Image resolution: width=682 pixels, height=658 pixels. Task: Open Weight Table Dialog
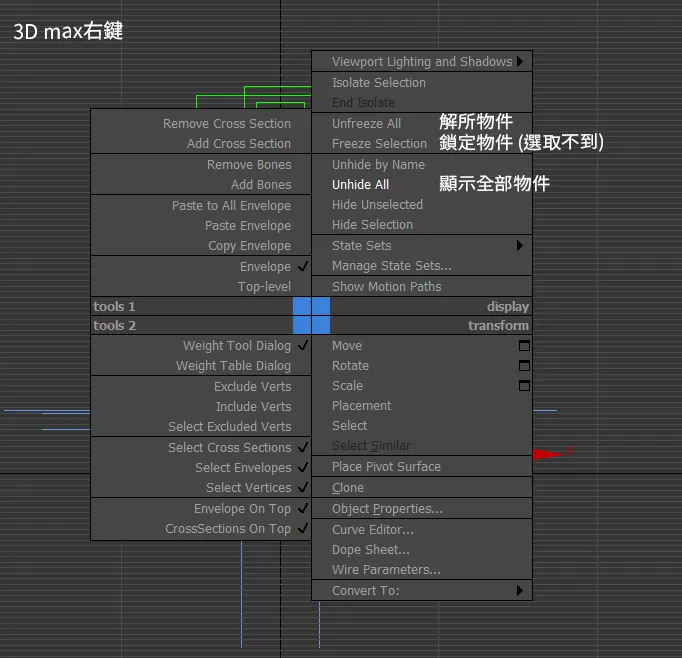(201, 366)
